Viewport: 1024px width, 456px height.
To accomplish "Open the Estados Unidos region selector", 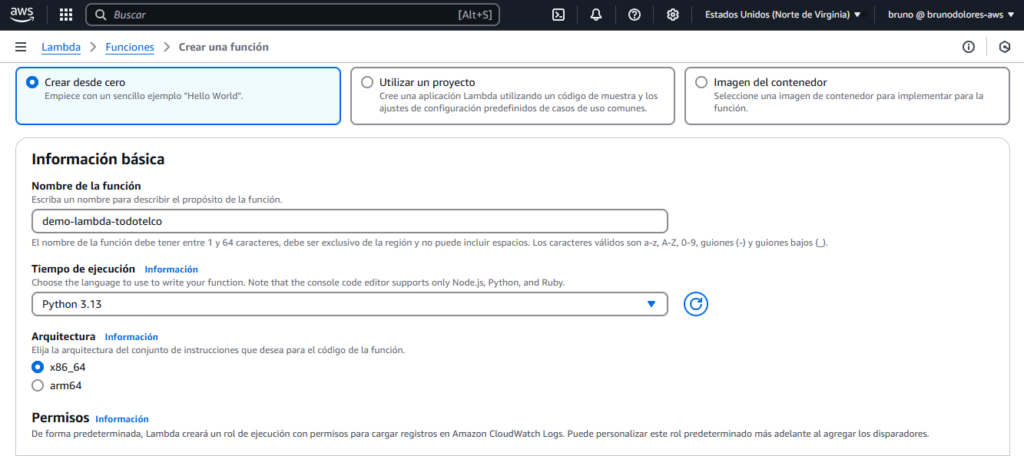I will pos(782,15).
